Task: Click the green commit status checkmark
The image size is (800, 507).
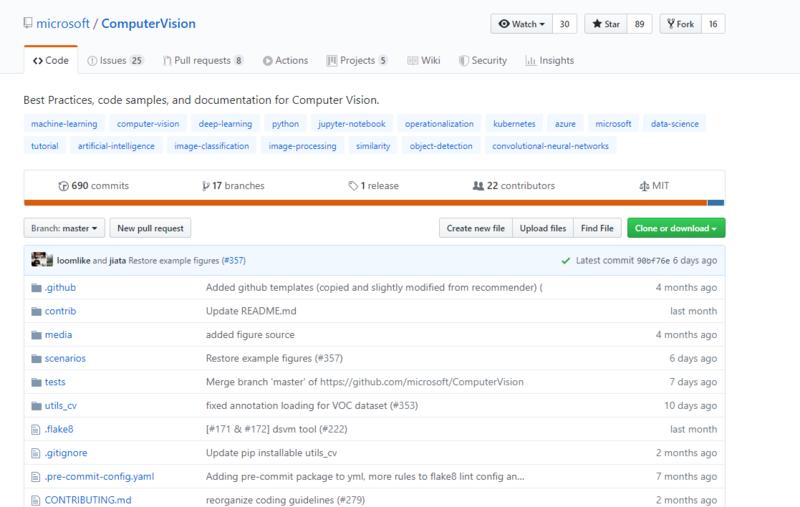Action: [x=565, y=261]
